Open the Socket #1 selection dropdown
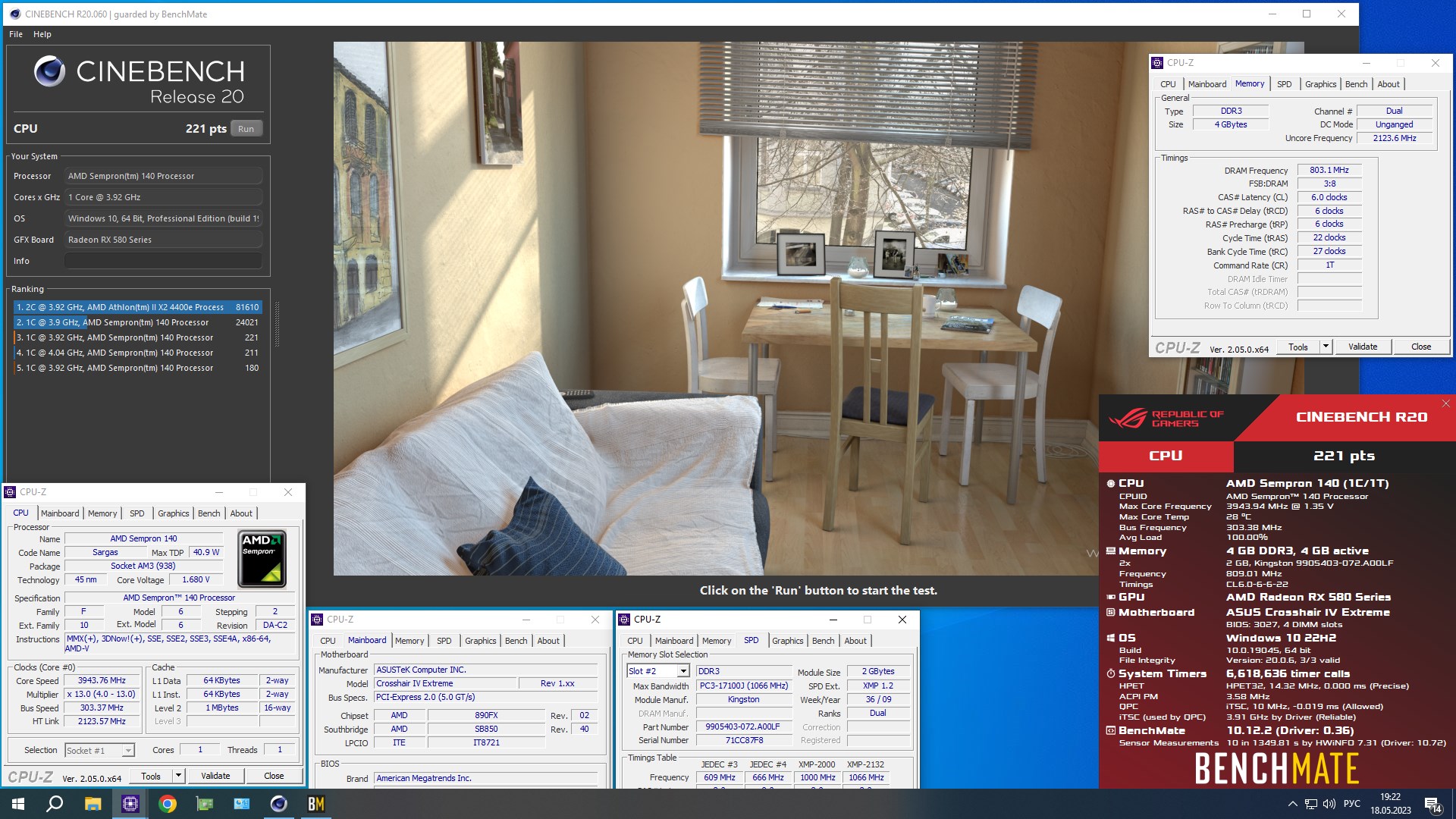The height and width of the screenshot is (819, 1456). click(128, 750)
